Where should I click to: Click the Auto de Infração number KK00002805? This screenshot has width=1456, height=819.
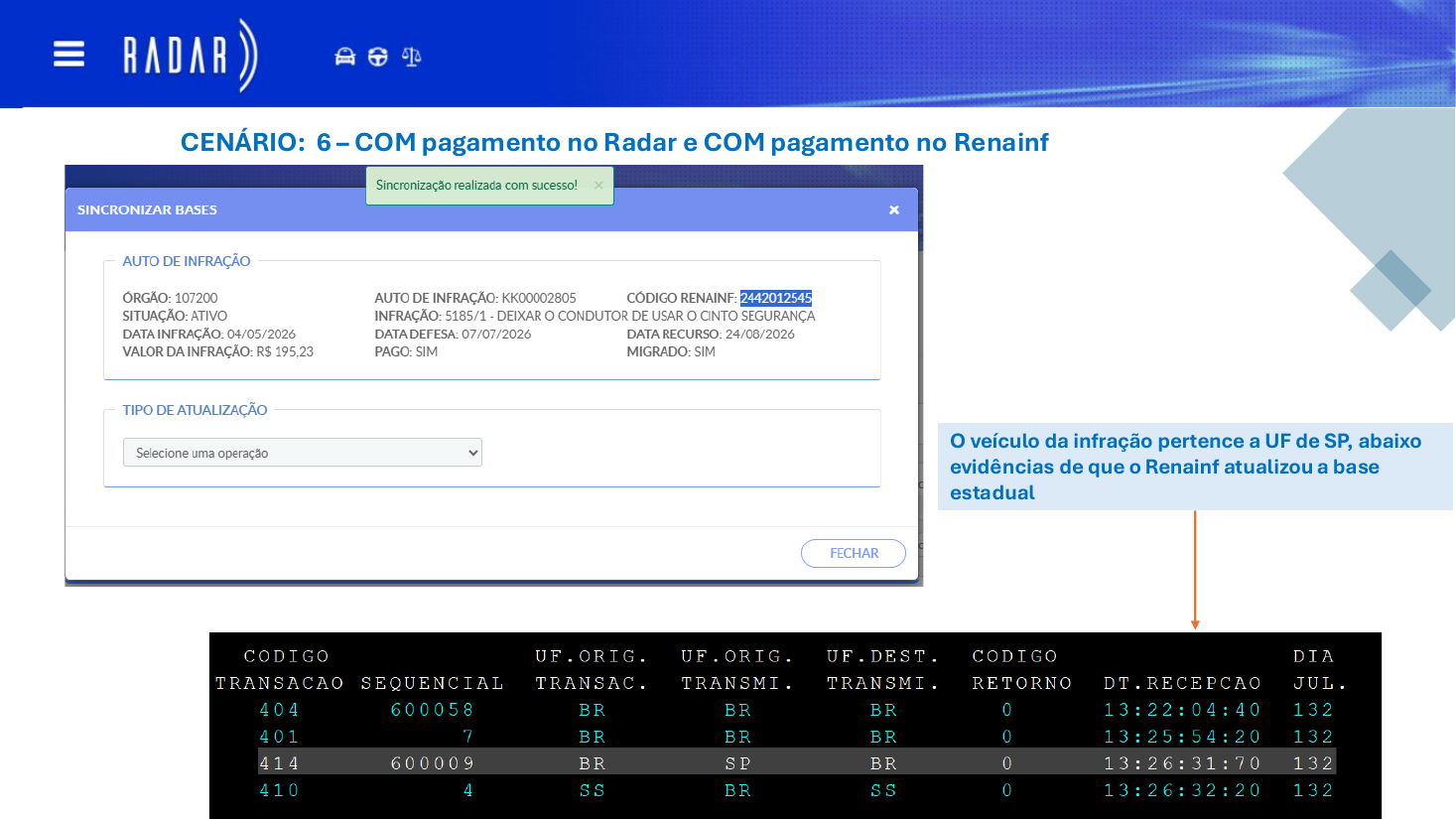tap(539, 298)
